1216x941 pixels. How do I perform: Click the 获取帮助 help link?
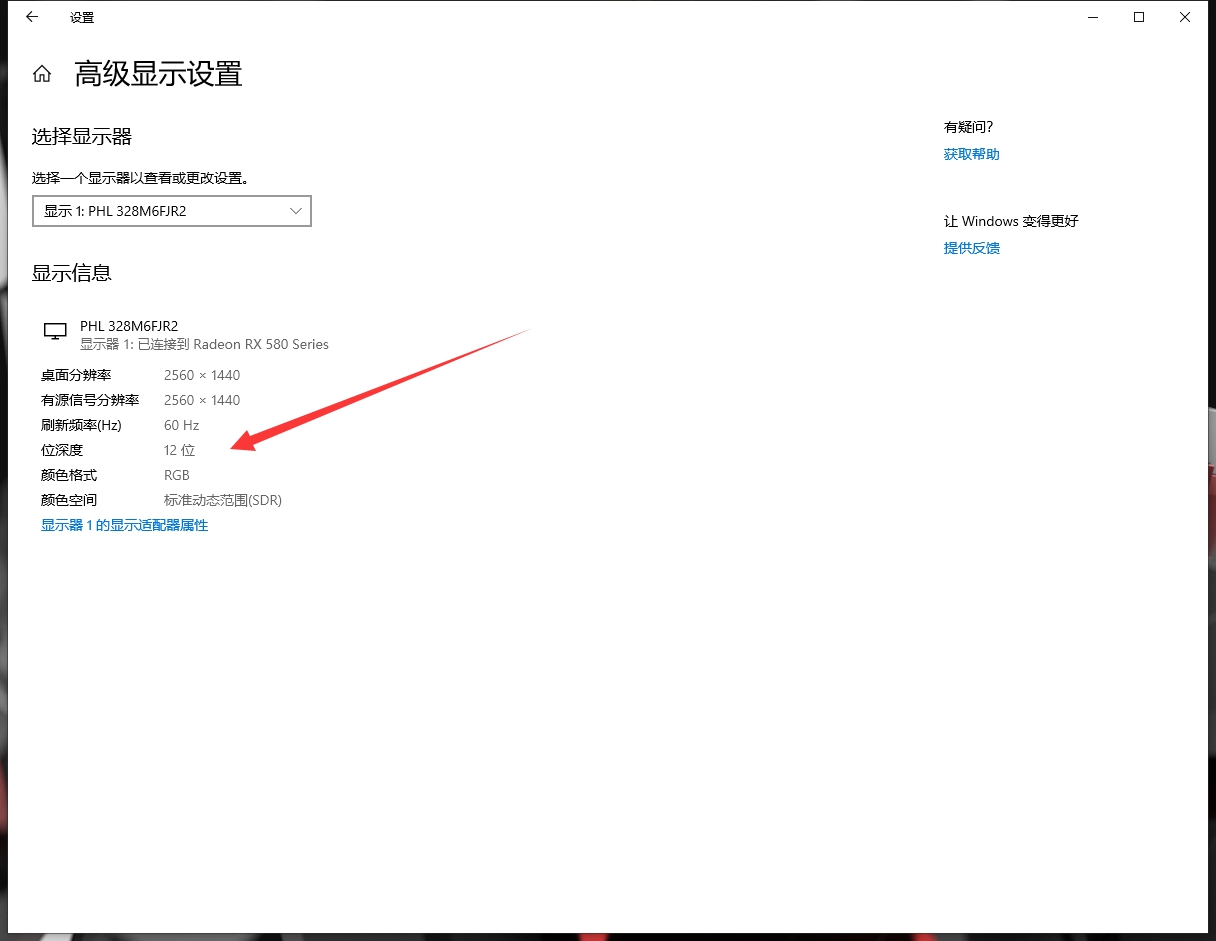click(970, 154)
